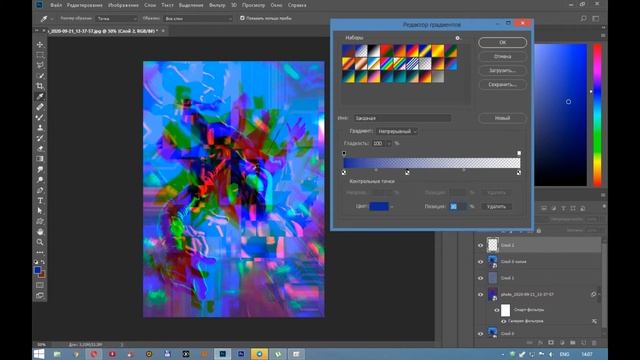
Task: Select the Hand tool
Action: [40, 231]
